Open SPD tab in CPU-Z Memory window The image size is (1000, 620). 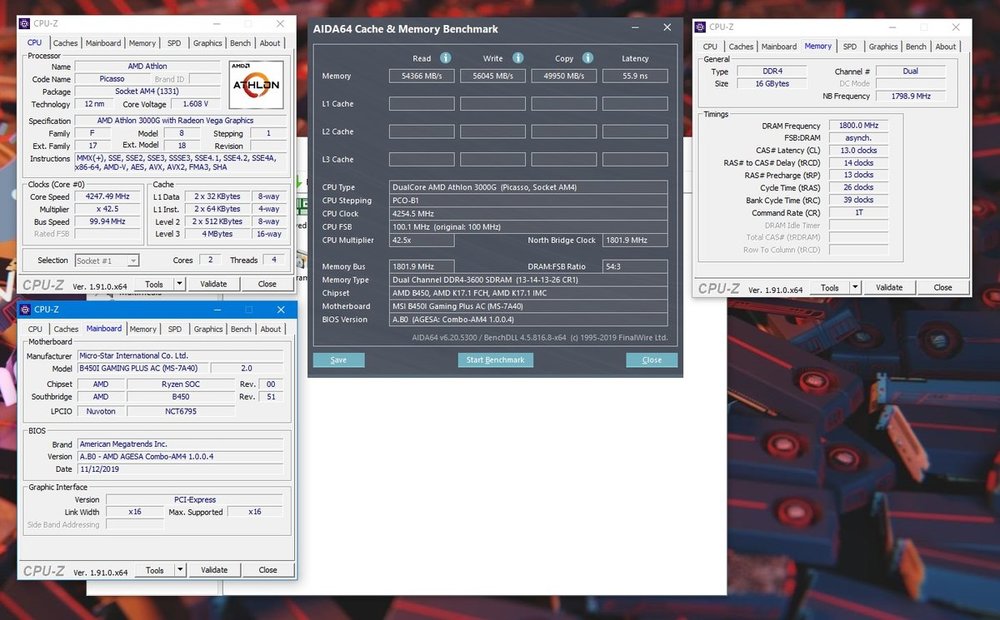click(850, 47)
